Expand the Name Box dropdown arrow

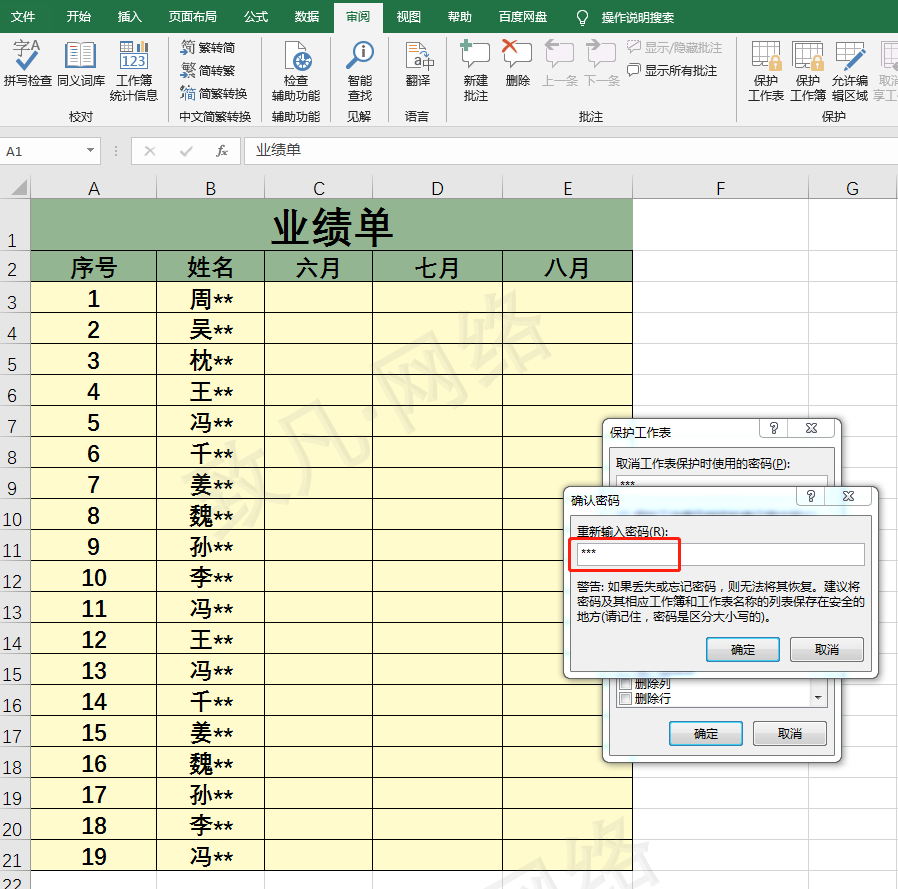click(90, 151)
